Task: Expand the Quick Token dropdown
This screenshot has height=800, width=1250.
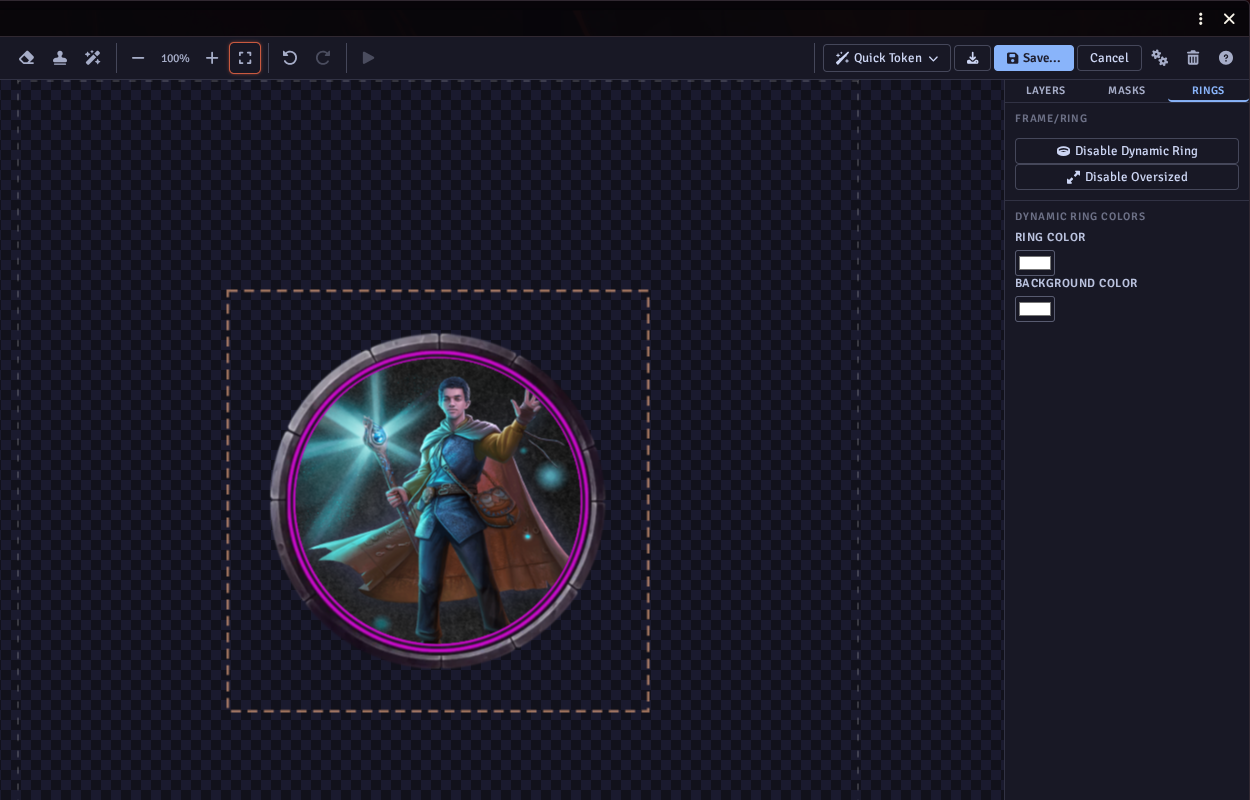Action: (887, 58)
